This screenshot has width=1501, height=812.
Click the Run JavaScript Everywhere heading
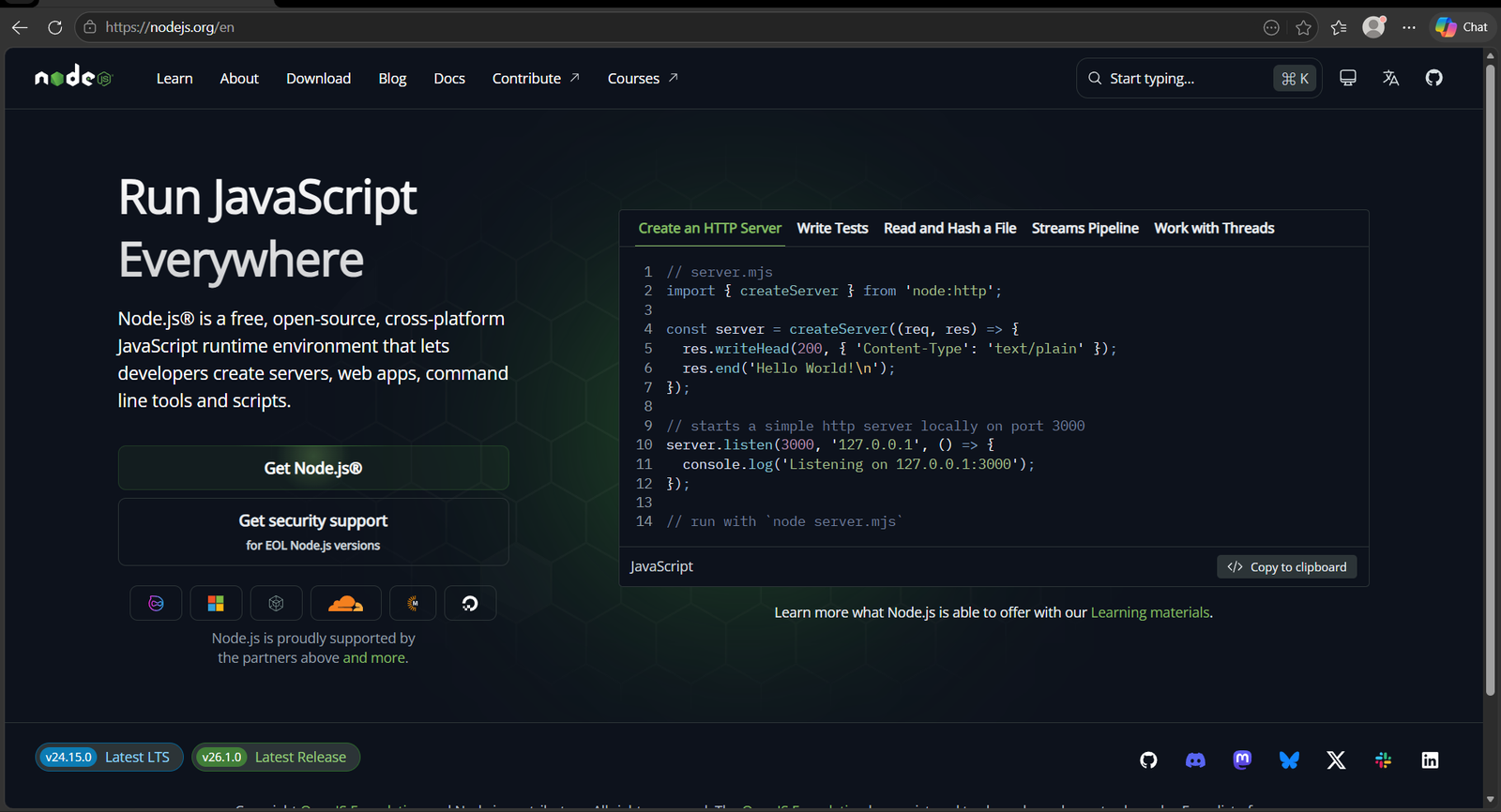click(x=267, y=228)
